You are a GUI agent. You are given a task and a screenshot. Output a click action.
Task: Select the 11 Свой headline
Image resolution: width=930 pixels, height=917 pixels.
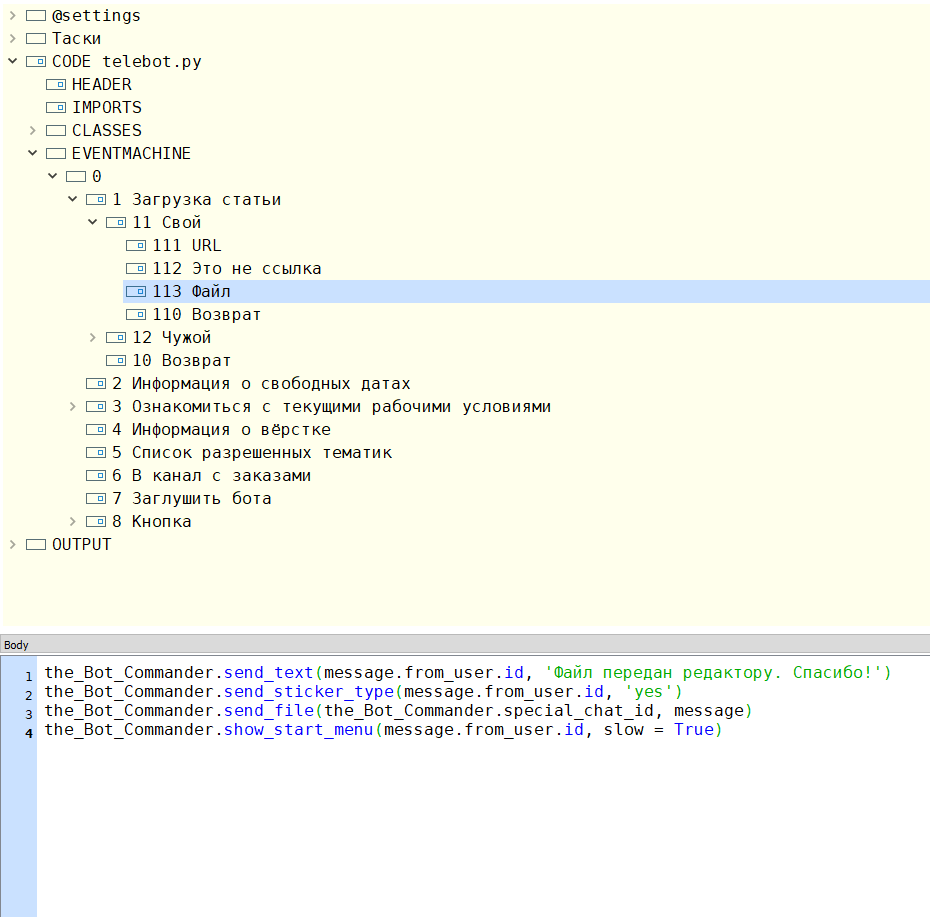[x=167, y=222]
